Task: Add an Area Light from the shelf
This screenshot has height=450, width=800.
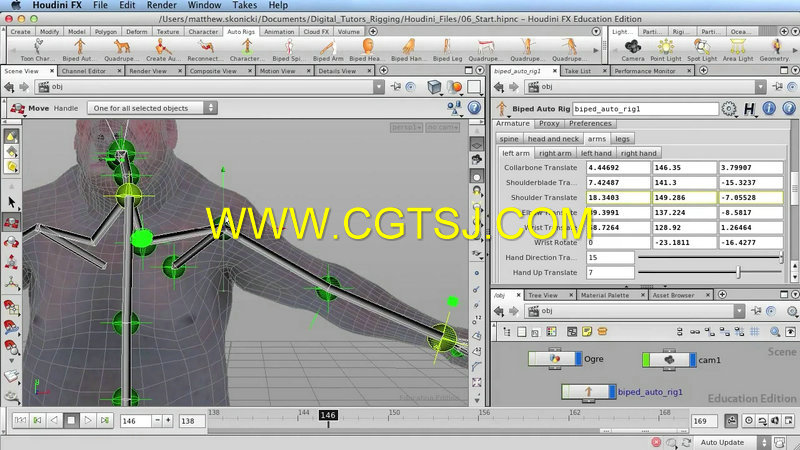Action: 738,50
